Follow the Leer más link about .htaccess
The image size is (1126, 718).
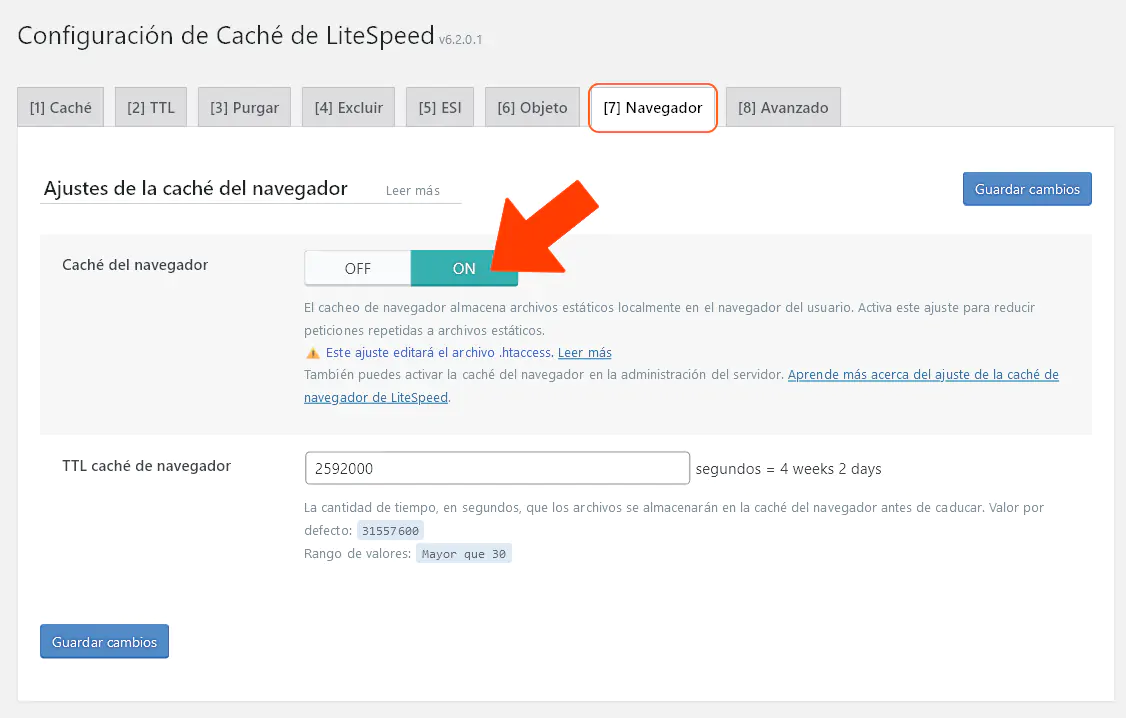(585, 353)
